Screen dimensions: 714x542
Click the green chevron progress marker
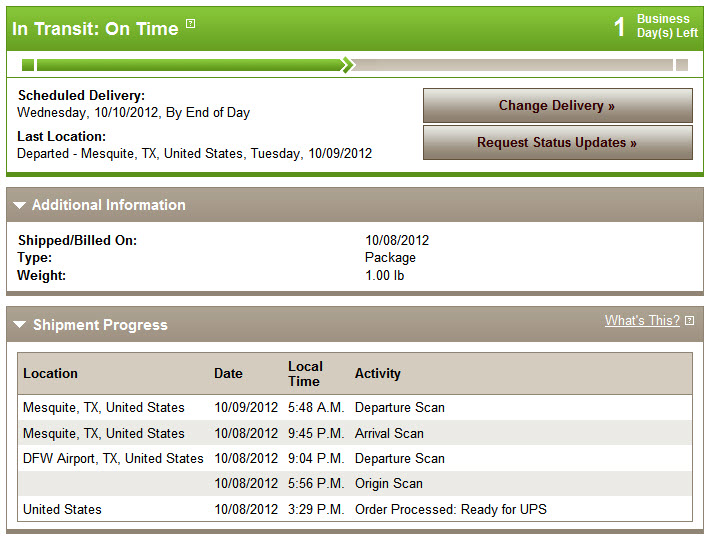(348, 65)
